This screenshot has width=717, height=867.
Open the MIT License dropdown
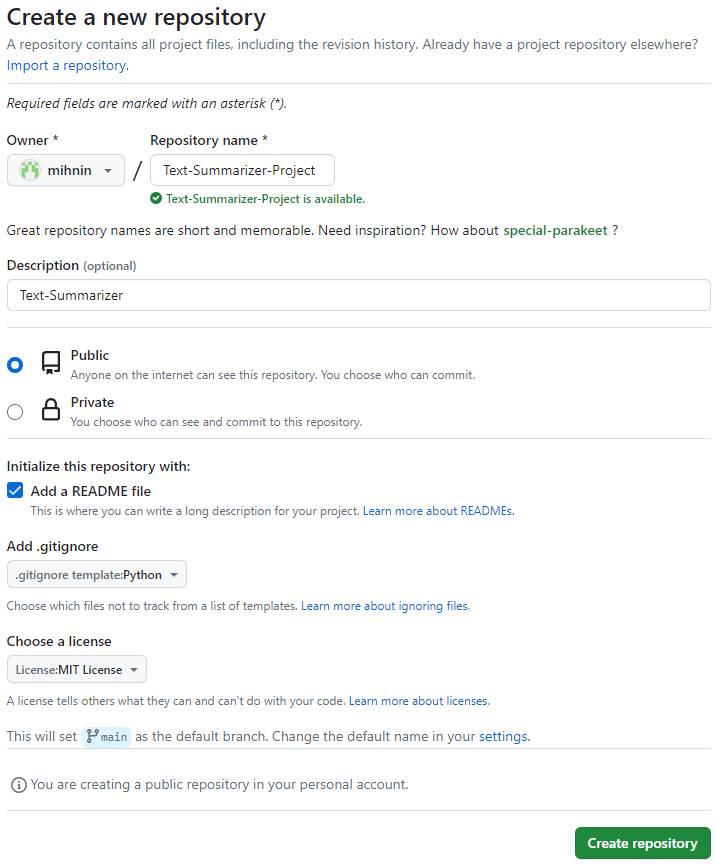tap(77, 670)
